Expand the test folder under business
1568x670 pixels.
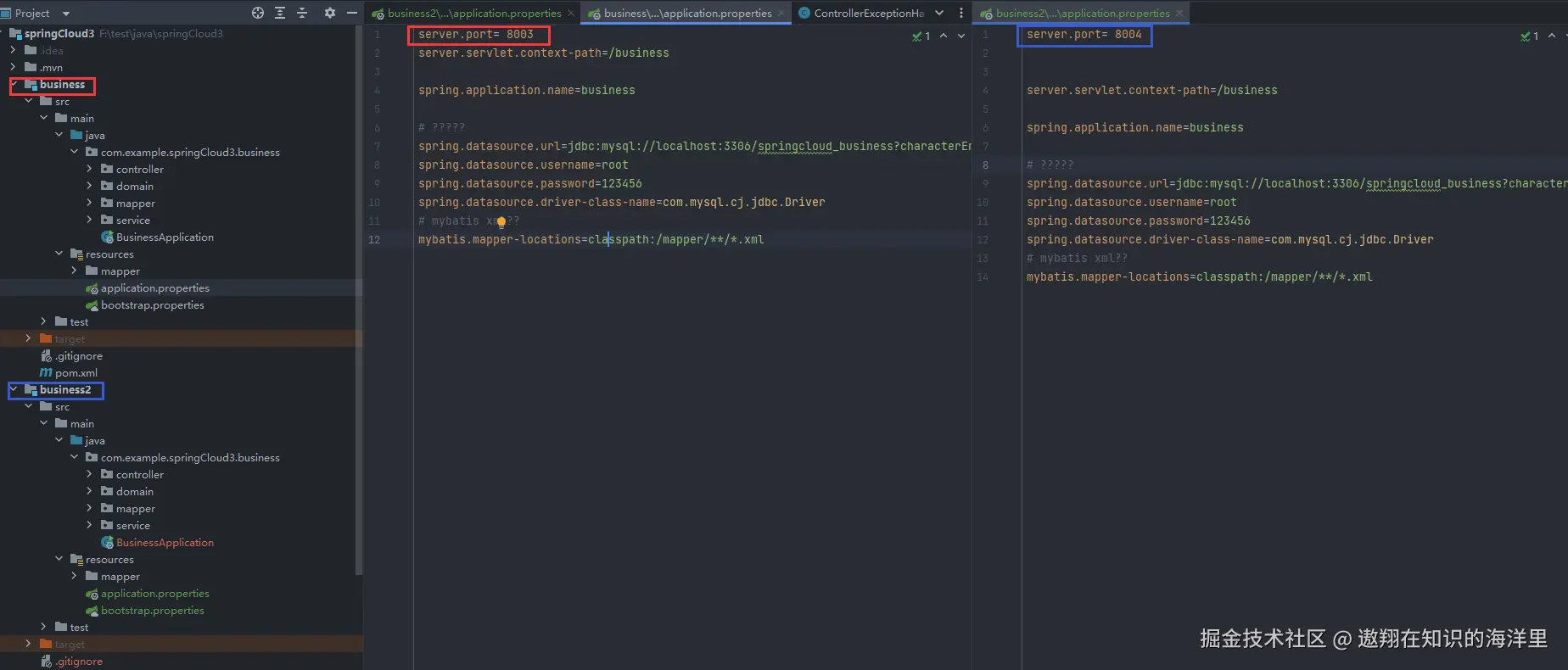click(x=43, y=321)
